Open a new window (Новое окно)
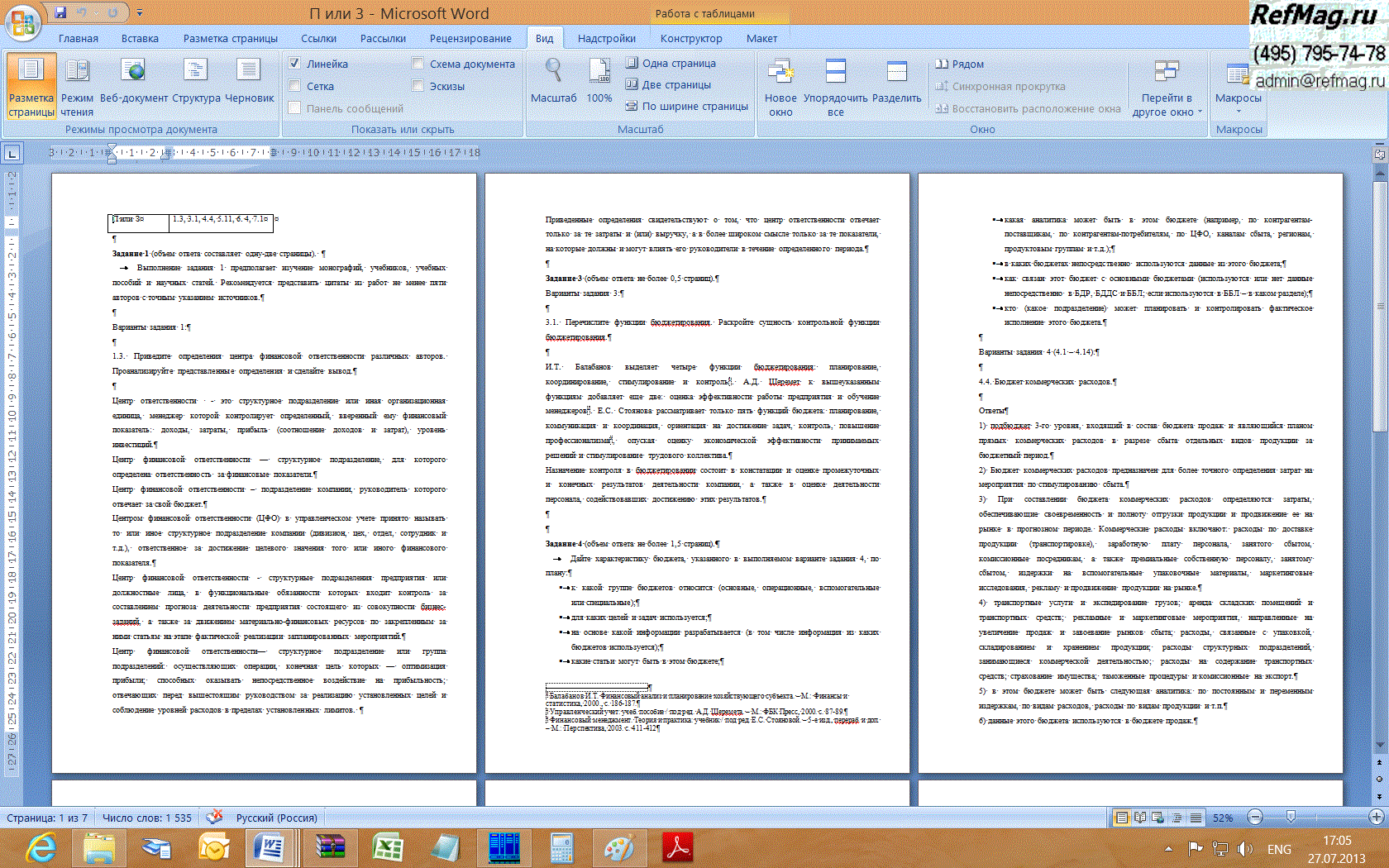Image resolution: width=1389 pixels, height=868 pixels. [x=780, y=87]
